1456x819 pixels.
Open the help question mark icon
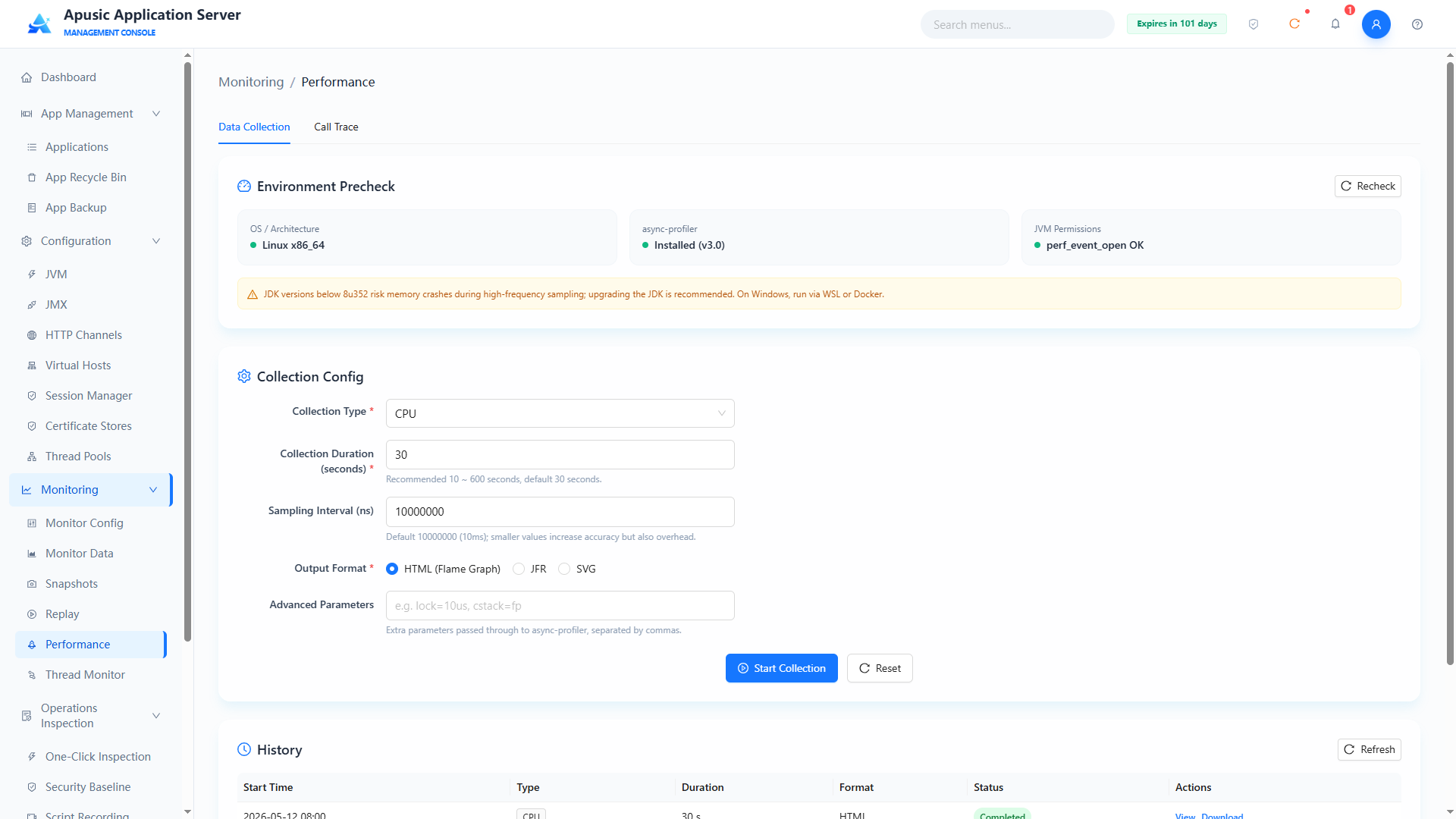click(x=1417, y=24)
